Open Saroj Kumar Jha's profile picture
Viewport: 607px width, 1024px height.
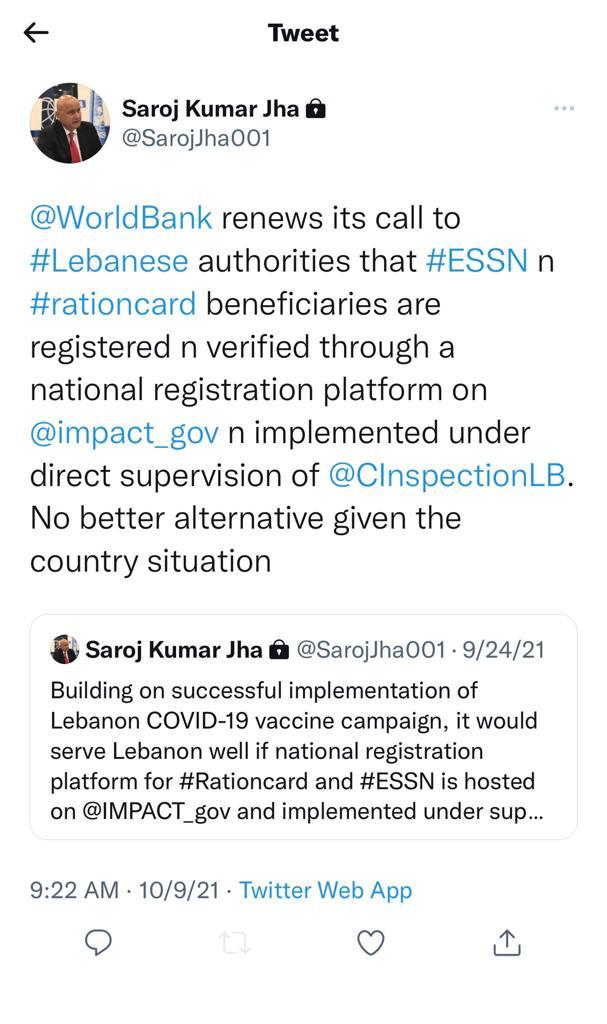point(70,123)
